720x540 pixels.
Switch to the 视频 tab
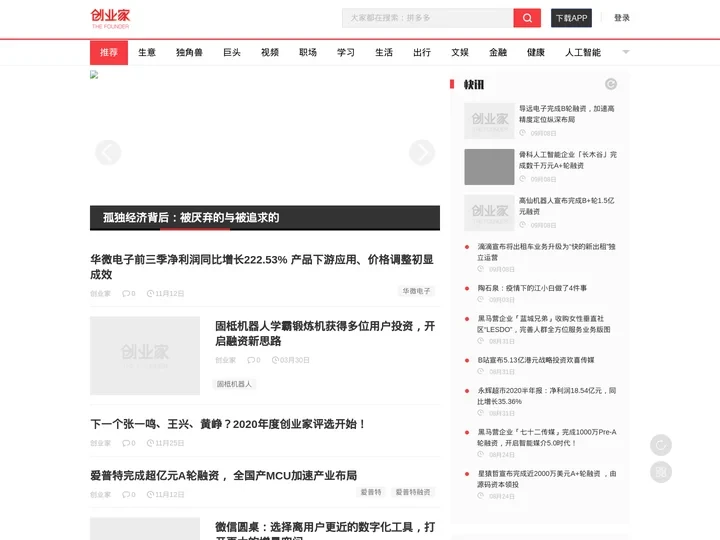pyautogui.click(x=270, y=52)
